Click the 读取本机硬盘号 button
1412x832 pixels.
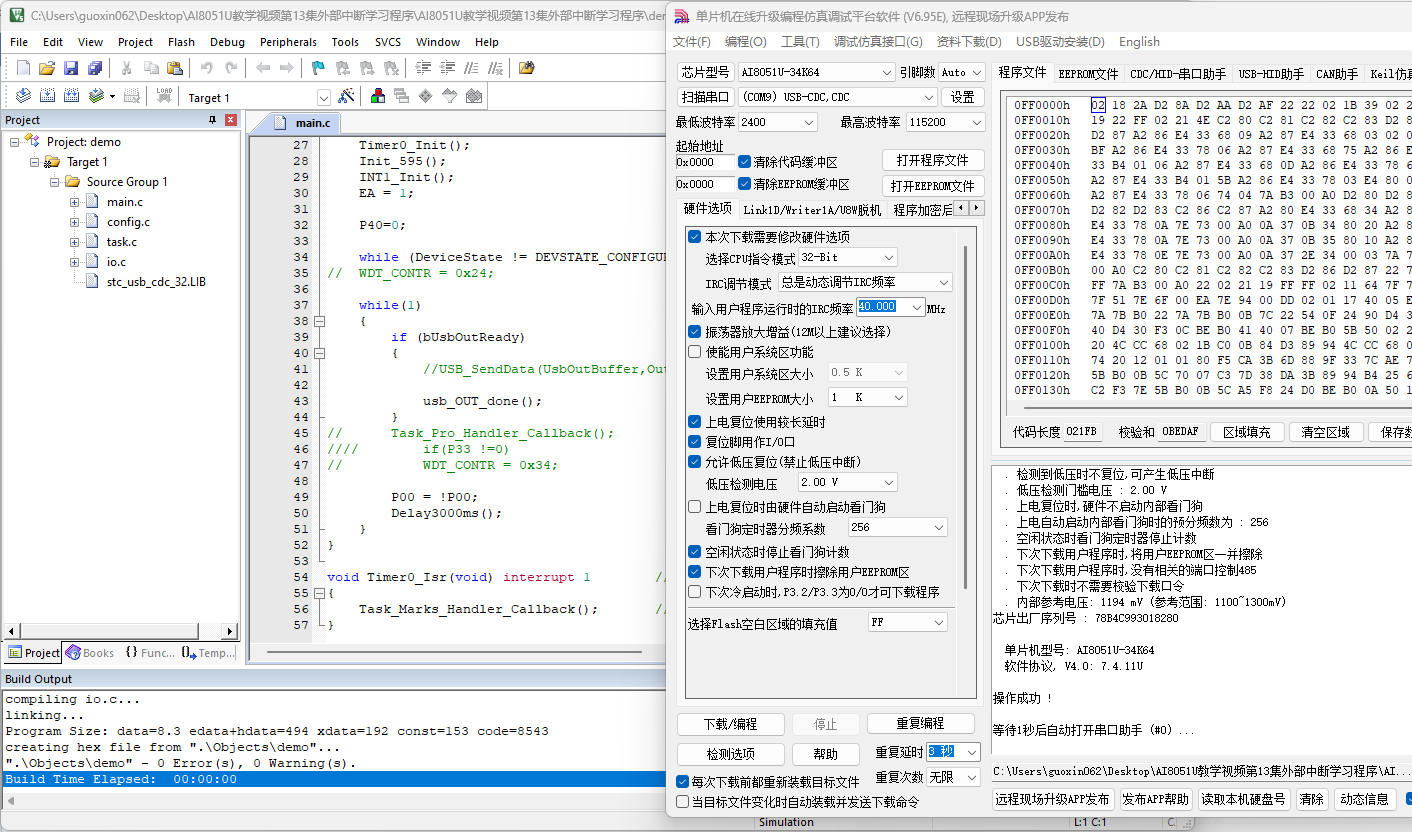pos(1243,800)
